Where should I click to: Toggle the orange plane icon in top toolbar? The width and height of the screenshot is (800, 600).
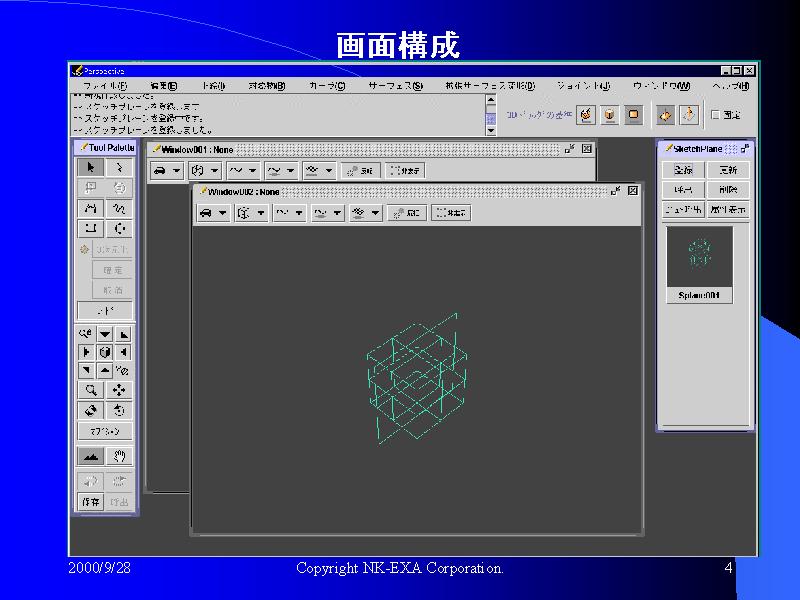click(x=633, y=115)
